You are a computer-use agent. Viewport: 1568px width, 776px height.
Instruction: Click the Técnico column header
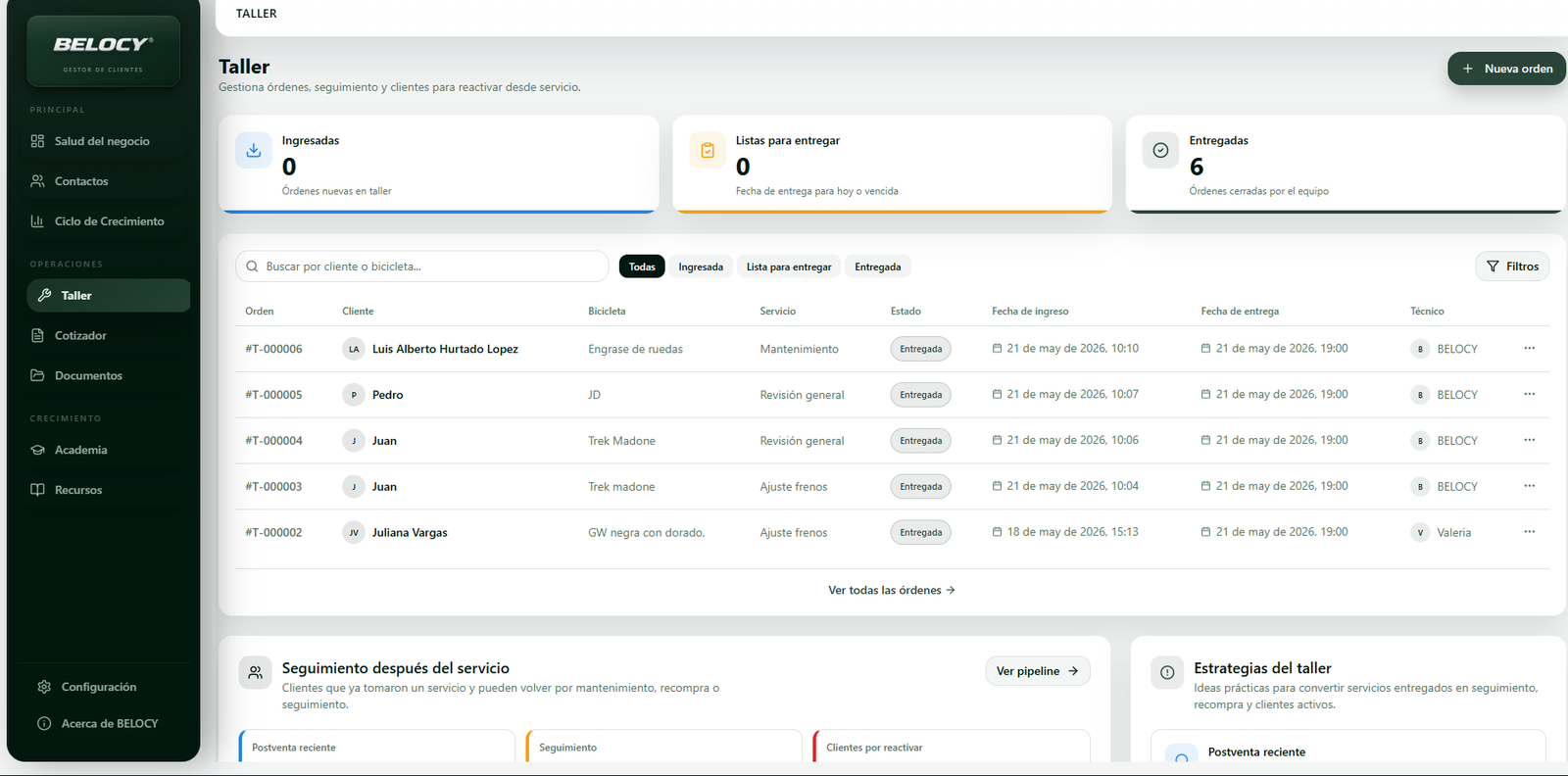(1427, 312)
